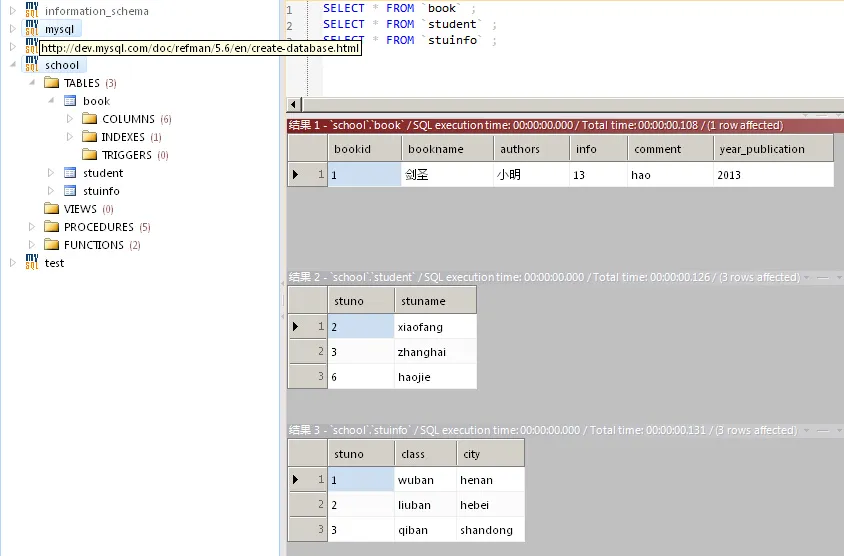The height and width of the screenshot is (556, 844).
Task: Expand the information_schema database node
Action: [x=13, y=11]
